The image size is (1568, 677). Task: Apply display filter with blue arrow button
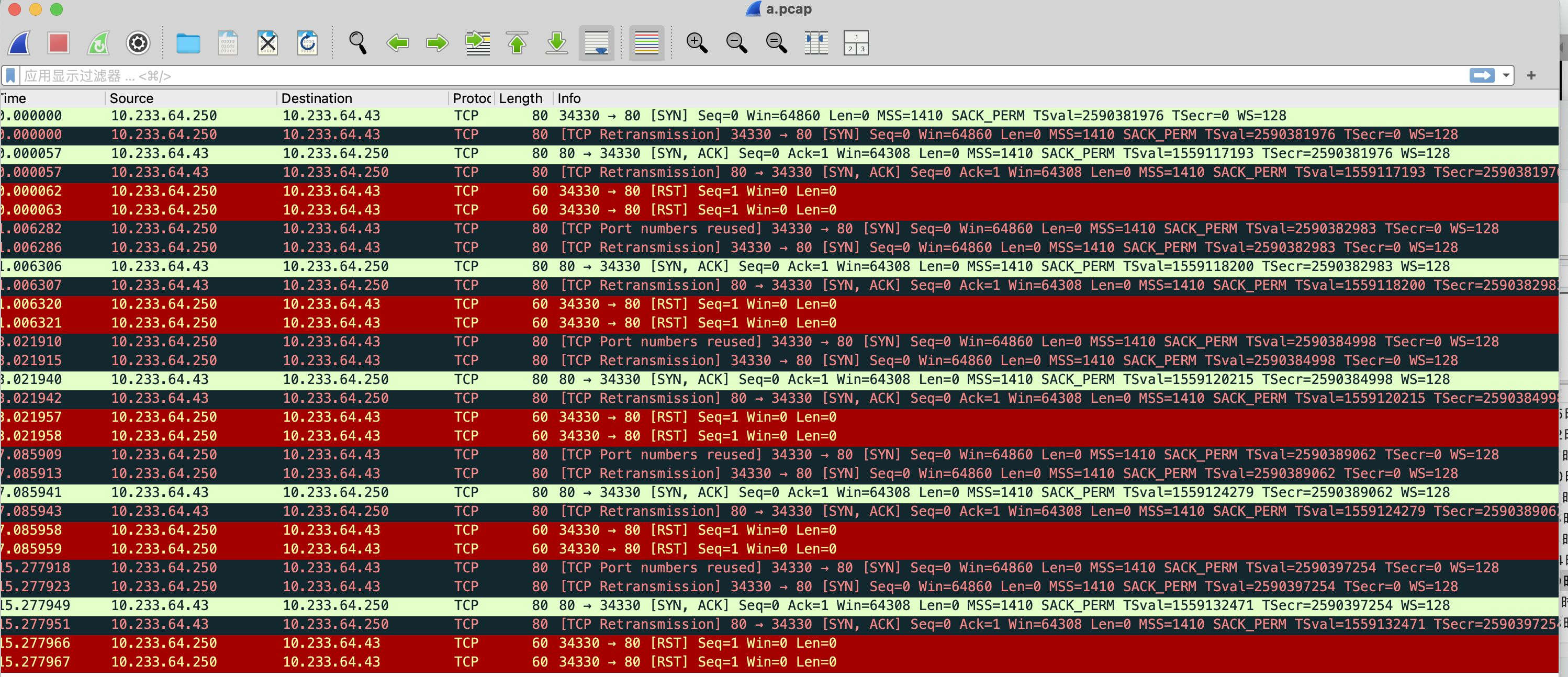1482,75
